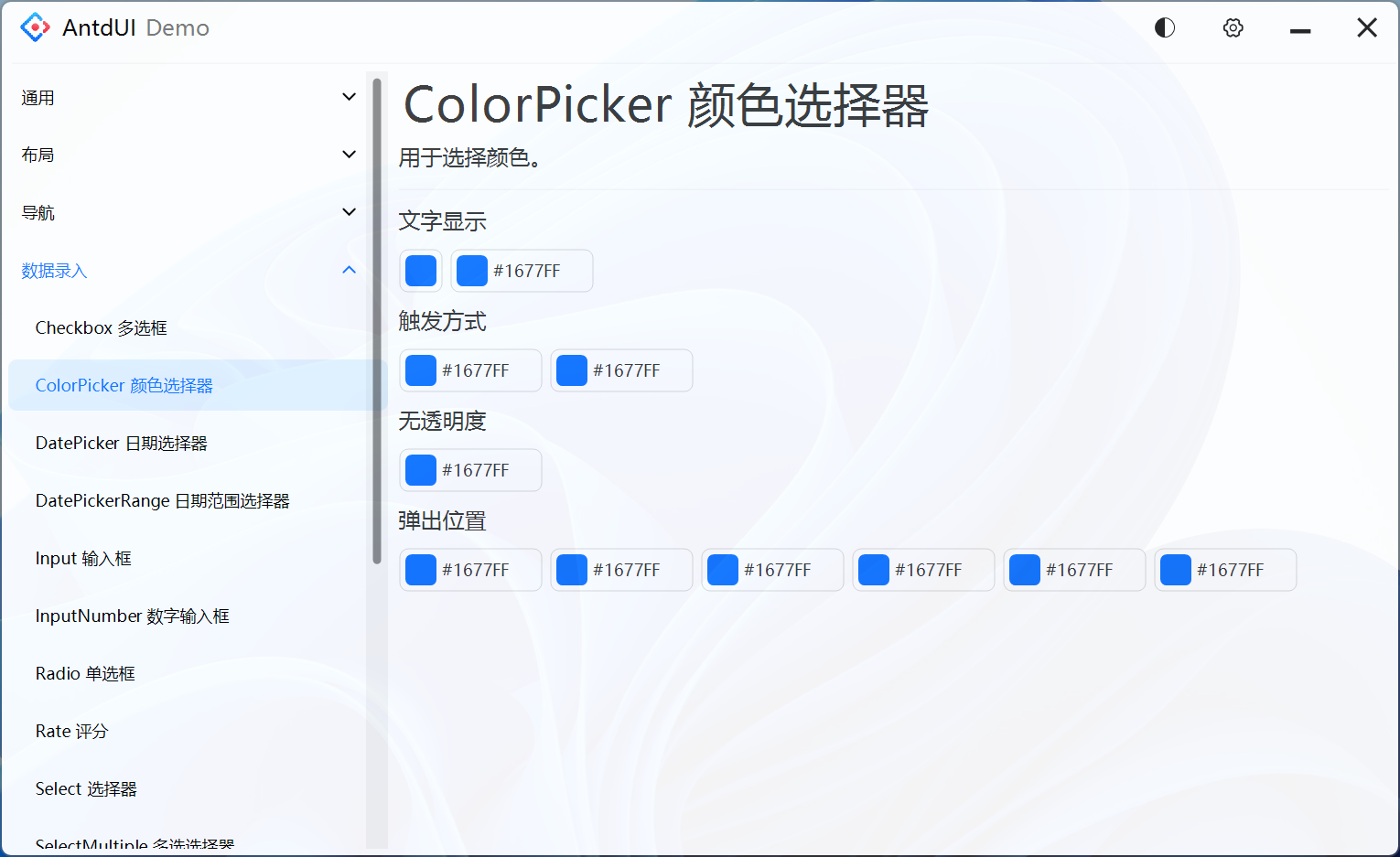Open the ColorPicker showing #1677FF under 文字显示

click(522, 271)
